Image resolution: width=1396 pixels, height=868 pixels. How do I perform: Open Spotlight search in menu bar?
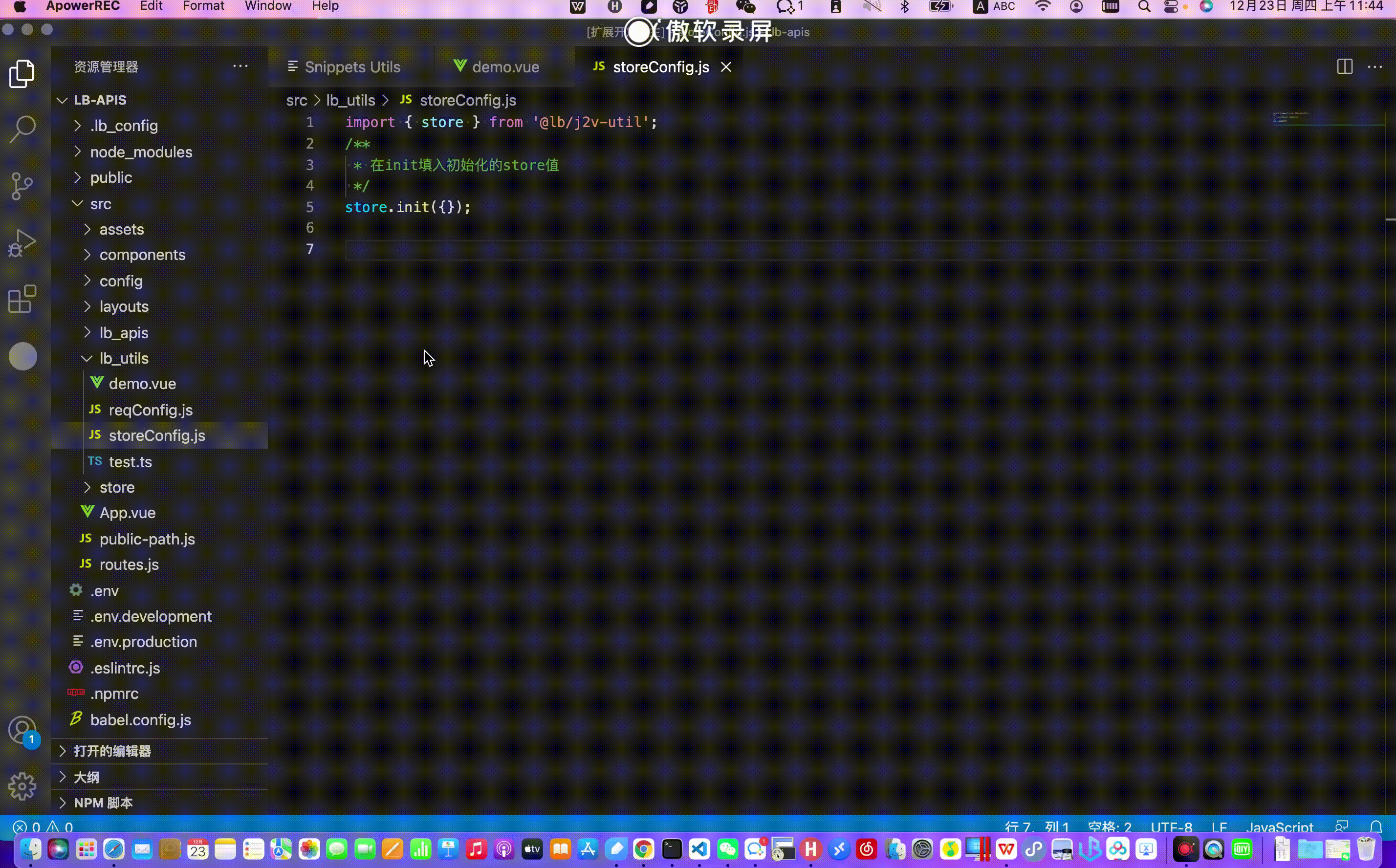pyautogui.click(x=1143, y=6)
